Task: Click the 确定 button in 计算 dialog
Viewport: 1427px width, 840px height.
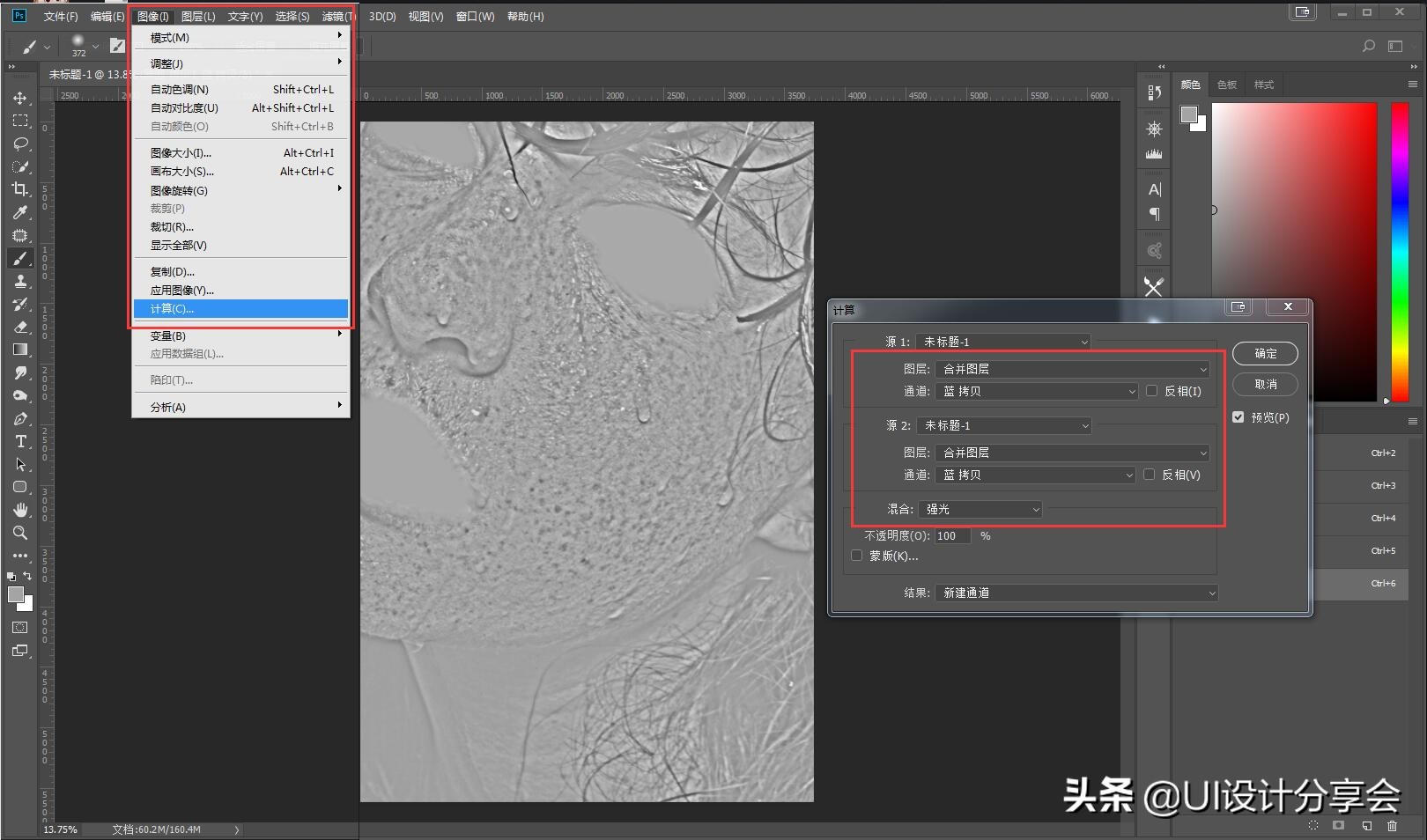Action: point(1265,353)
